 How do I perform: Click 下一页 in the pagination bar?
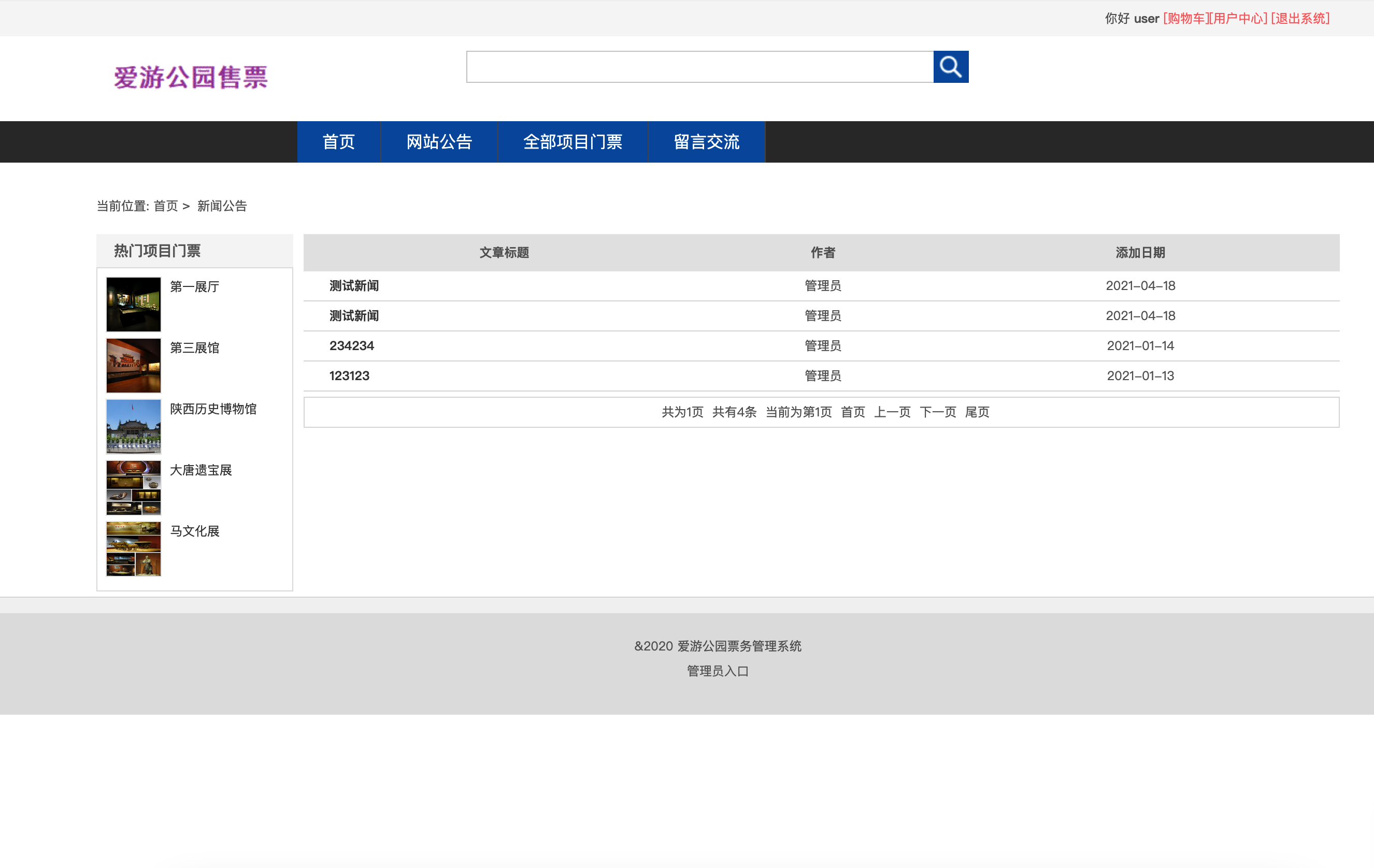point(937,412)
